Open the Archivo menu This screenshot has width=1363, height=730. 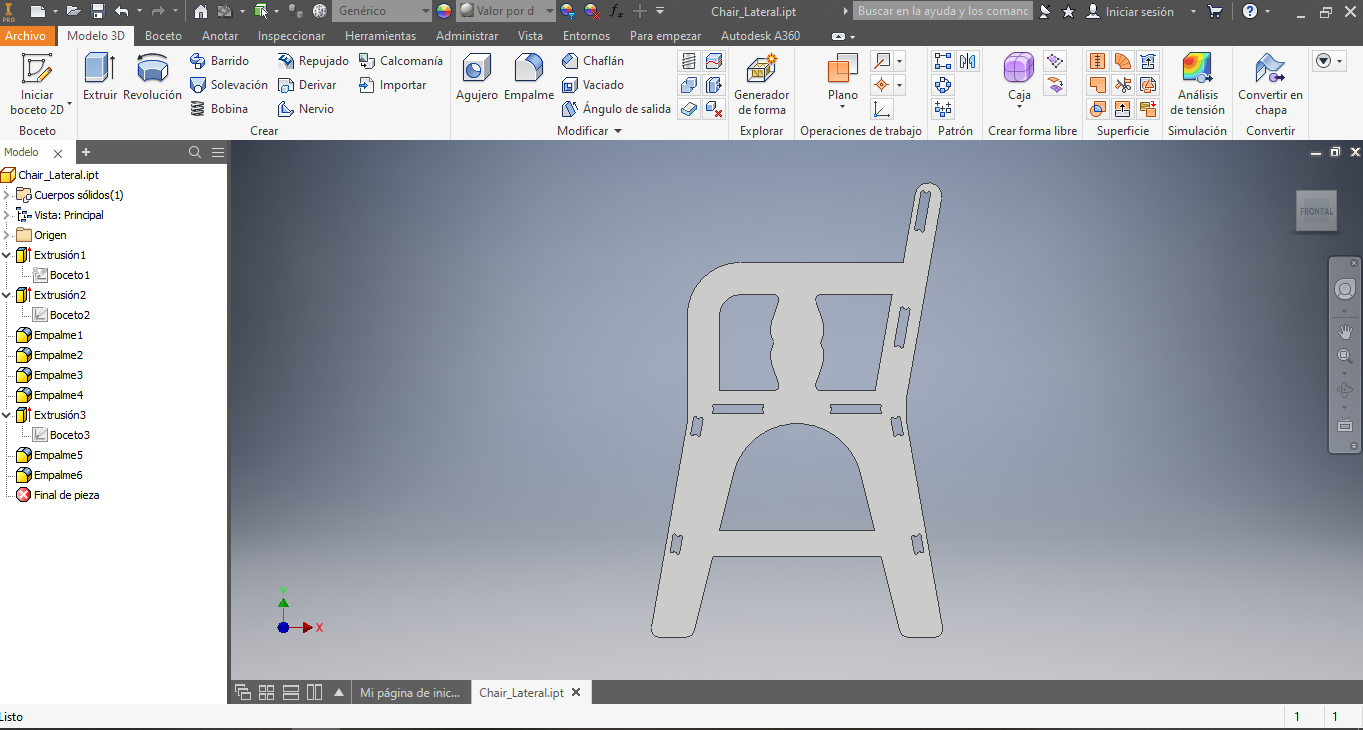[x=25, y=35]
